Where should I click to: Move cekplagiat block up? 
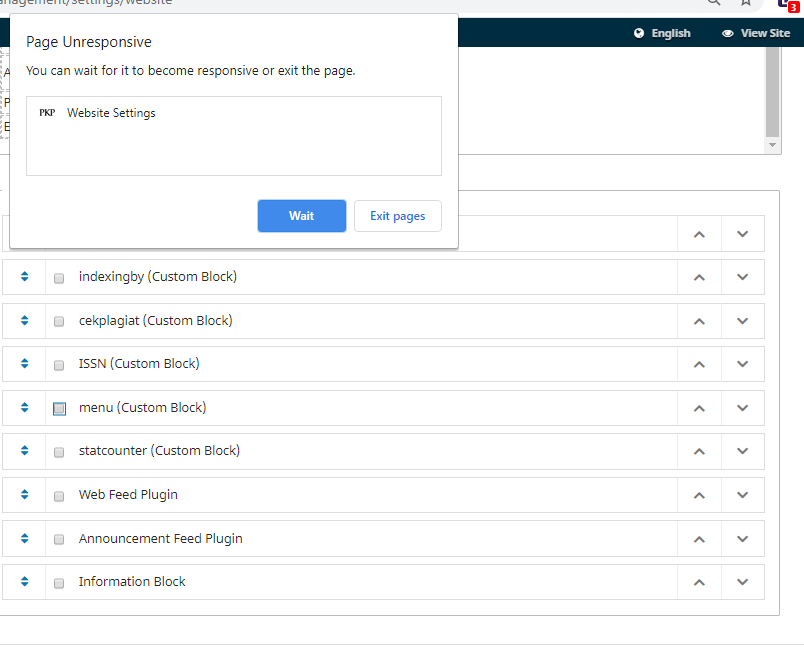click(x=699, y=321)
